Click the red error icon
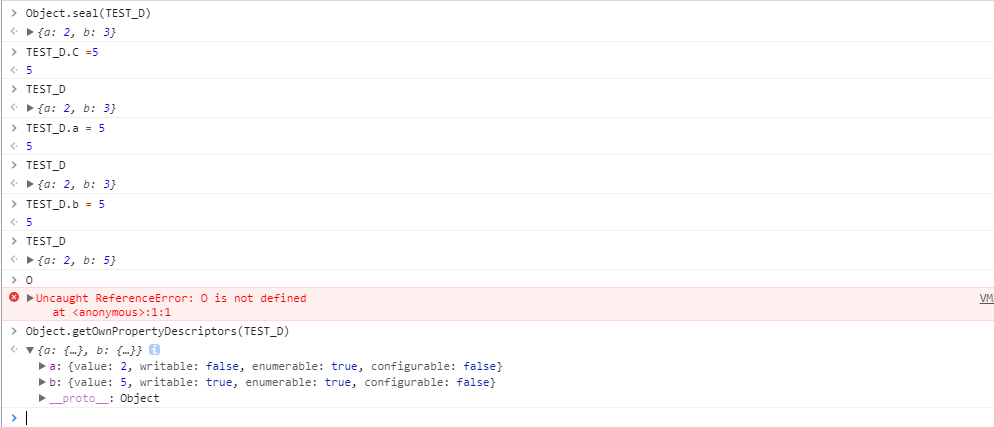Screen dimensions: 994x427 click(14, 298)
